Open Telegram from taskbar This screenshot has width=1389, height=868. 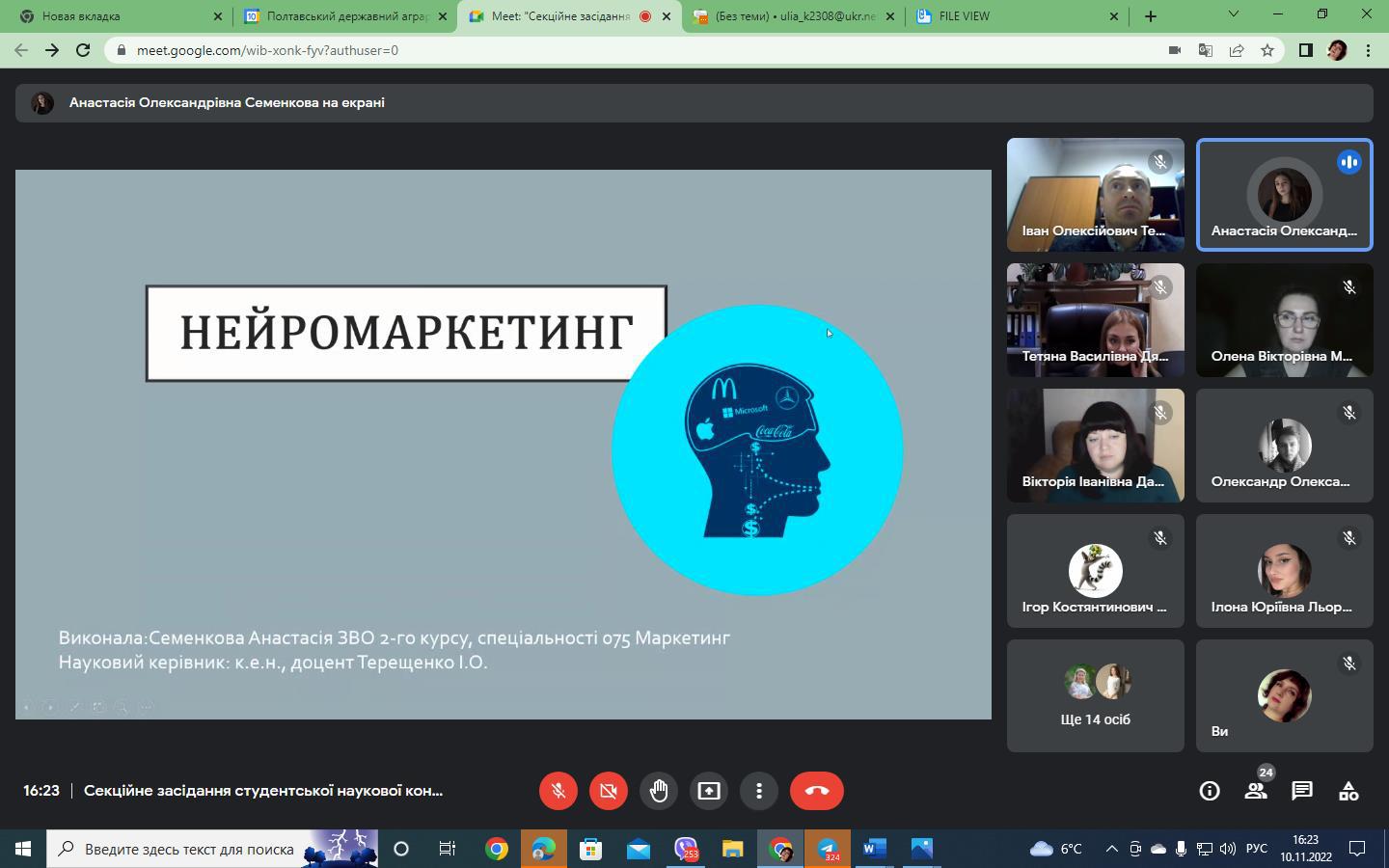(x=828, y=849)
